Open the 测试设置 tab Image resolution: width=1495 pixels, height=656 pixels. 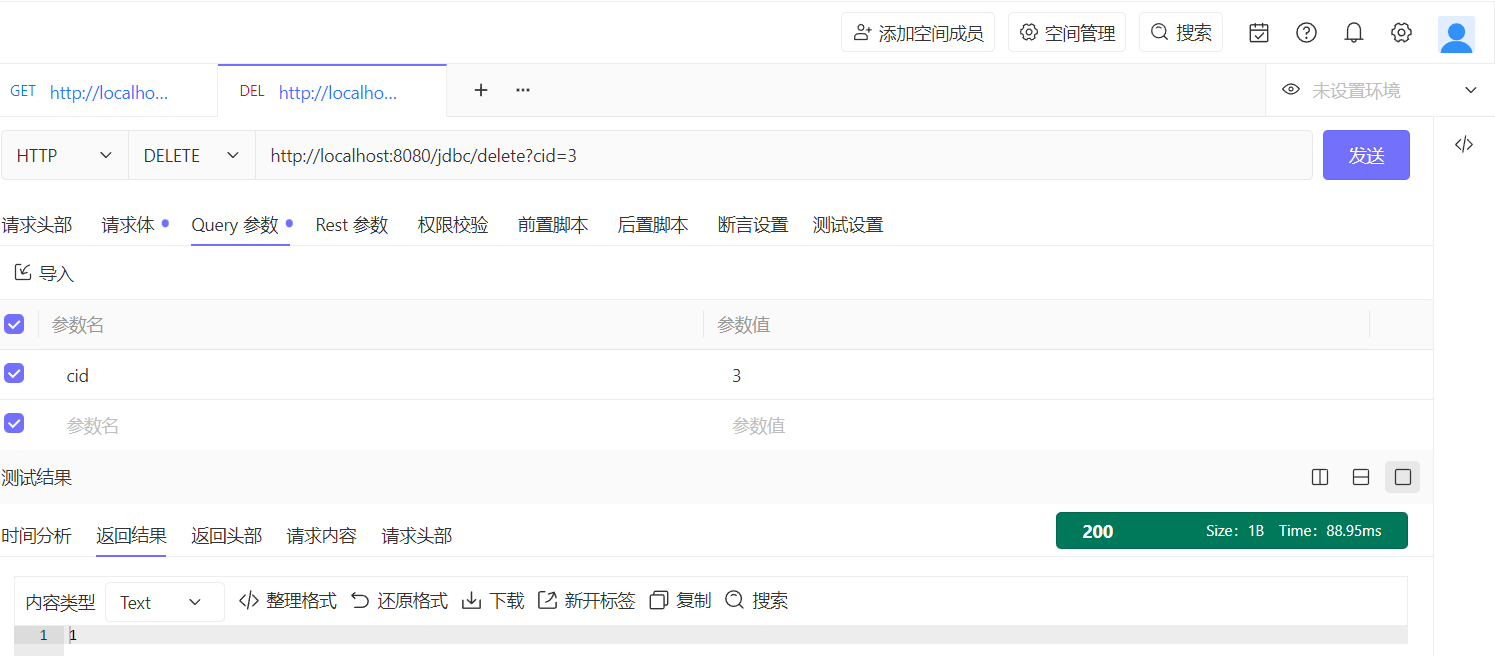pyautogui.click(x=848, y=225)
